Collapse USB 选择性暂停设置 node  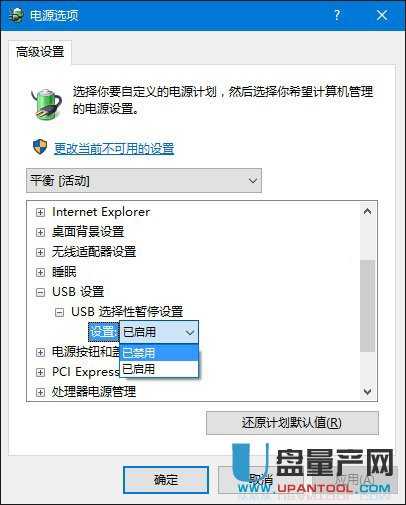coord(59,312)
